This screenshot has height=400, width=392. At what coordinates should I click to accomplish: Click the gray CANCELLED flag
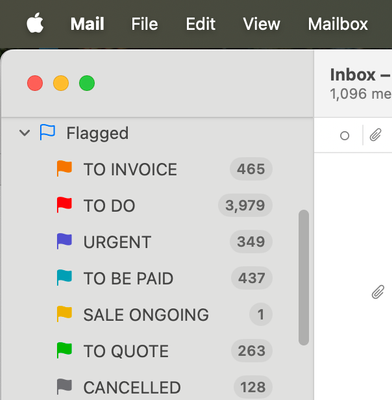click(x=64, y=386)
